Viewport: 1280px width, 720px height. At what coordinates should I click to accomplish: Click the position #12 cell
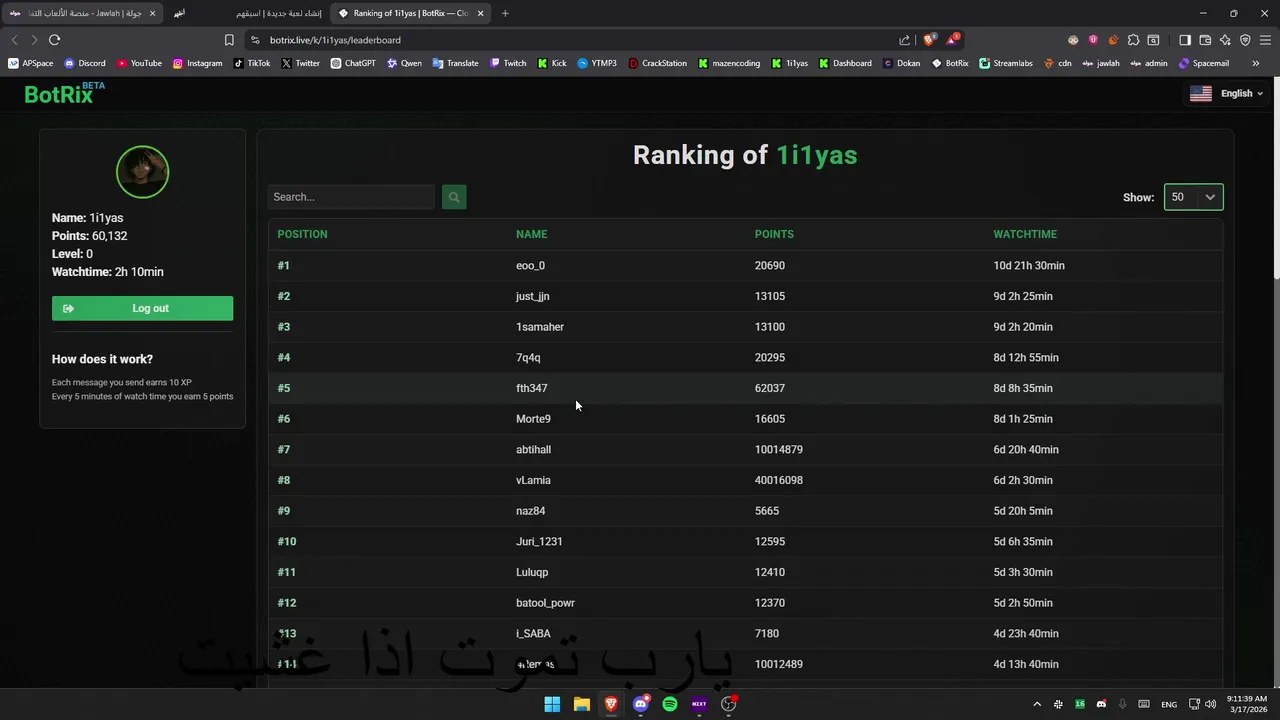point(287,603)
